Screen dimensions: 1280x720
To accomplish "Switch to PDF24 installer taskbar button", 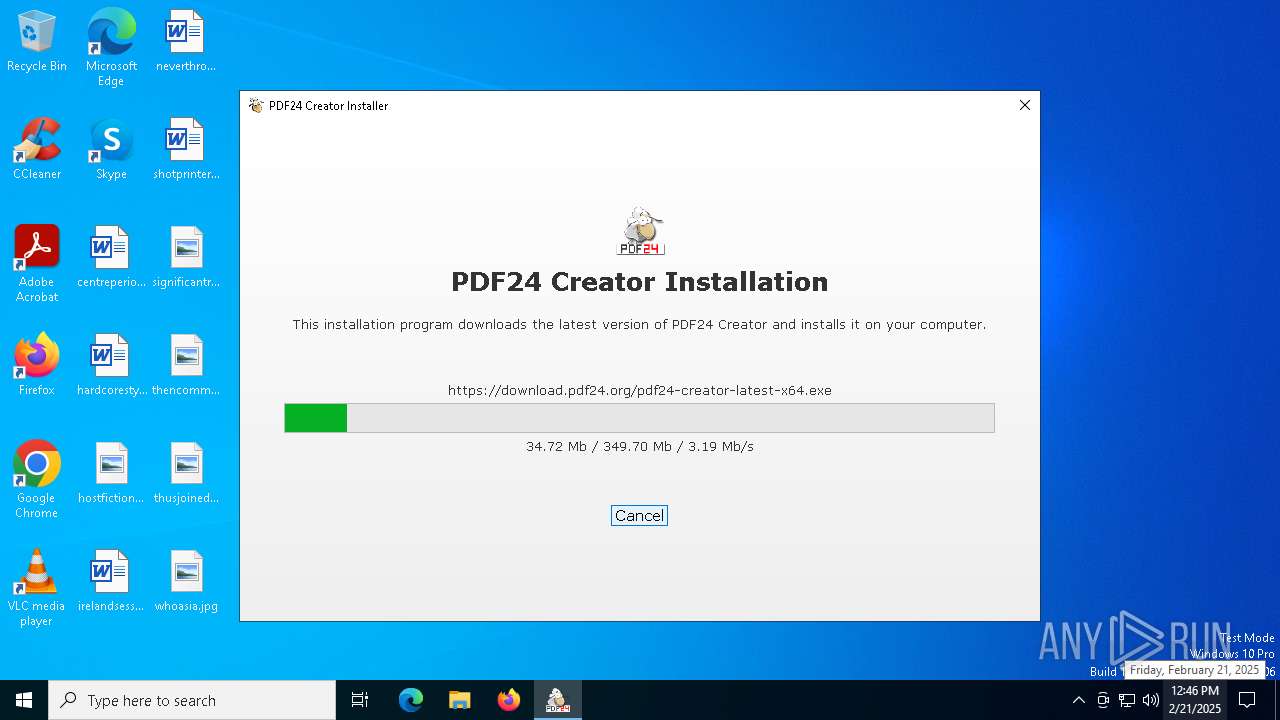I will (x=557, y=700).
